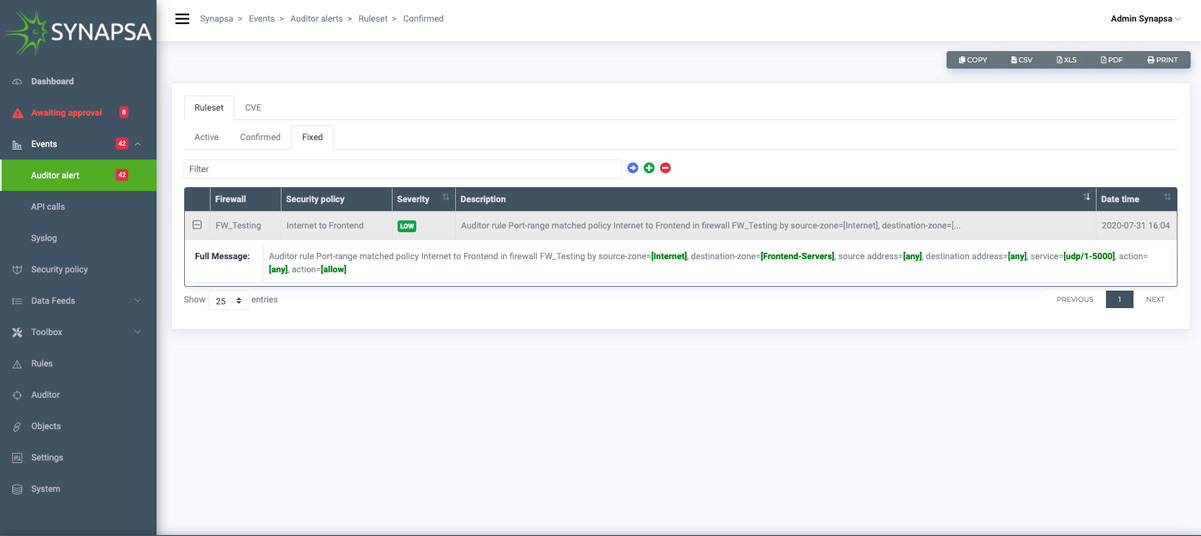Open the Admin Synapsa user dropdown
The height and width of the screenshot is (536, 1201).
pyautogui.click(x=1145, y=19)
